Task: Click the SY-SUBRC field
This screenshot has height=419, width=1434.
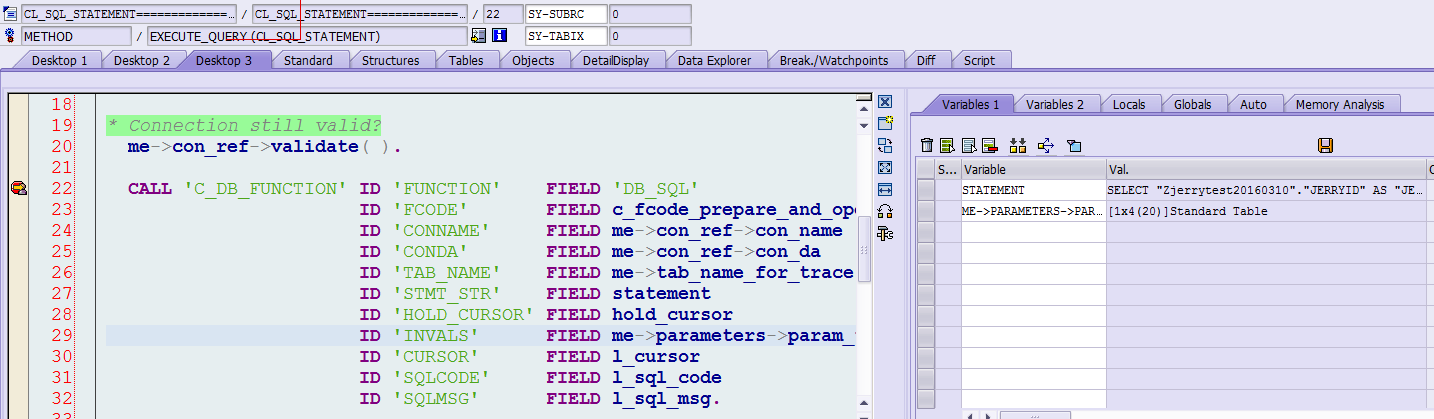Action: tap(566, 14)
